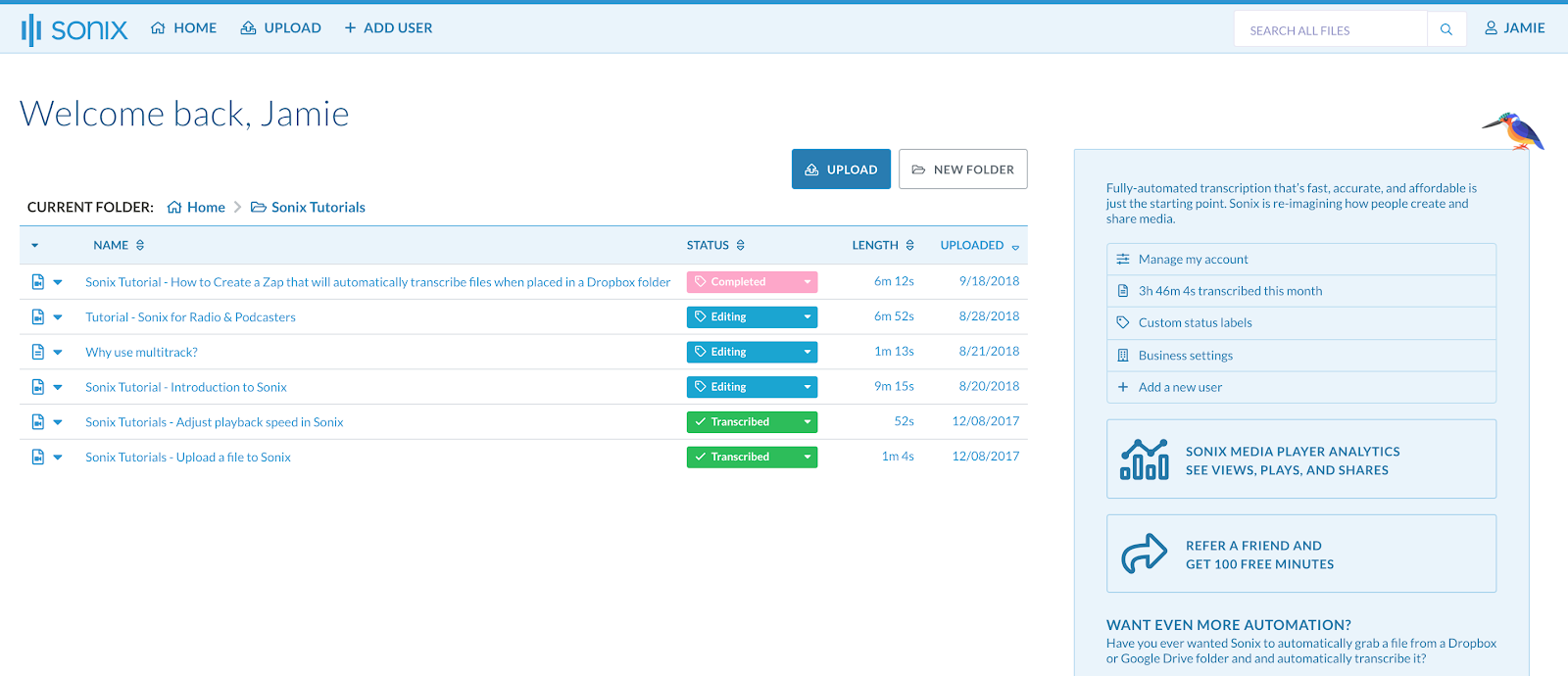Focus the Search All Files field
The width and height of the screenshot is (1568, 676).
tap(1331, 29)
